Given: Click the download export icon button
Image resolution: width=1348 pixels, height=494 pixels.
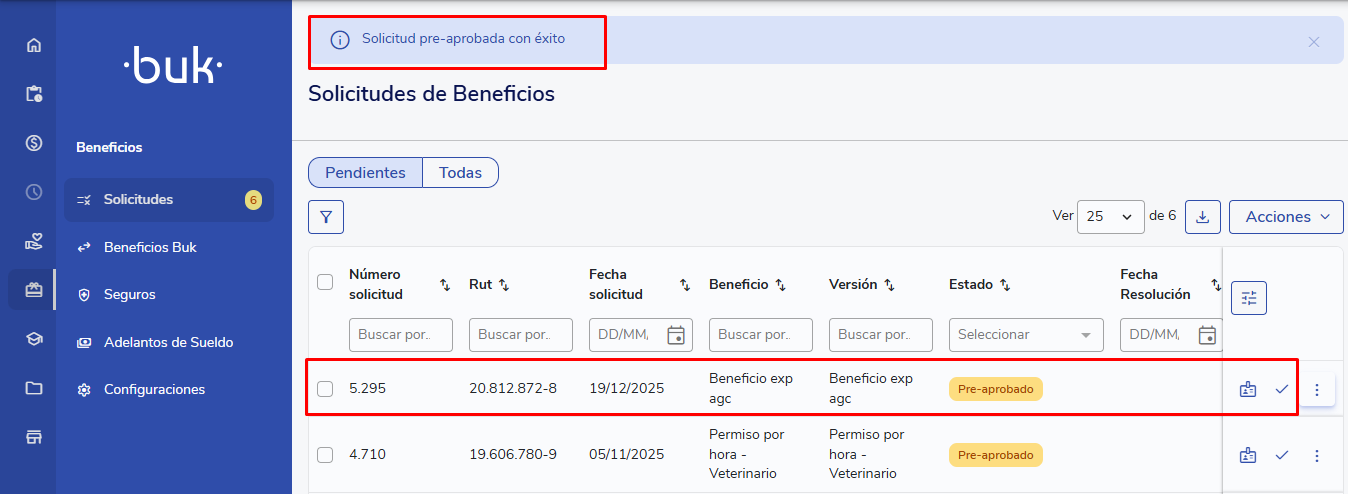Looking at the screenshot, I should point(1202,217).
